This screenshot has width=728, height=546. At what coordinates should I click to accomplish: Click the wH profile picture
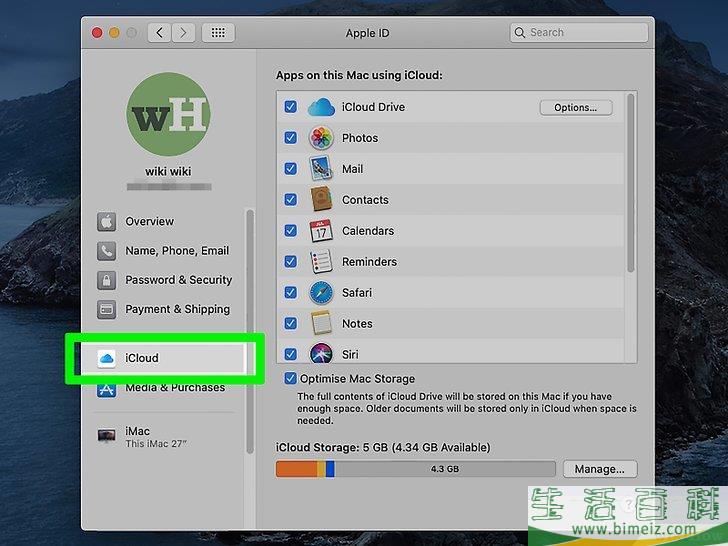[169, 114]
